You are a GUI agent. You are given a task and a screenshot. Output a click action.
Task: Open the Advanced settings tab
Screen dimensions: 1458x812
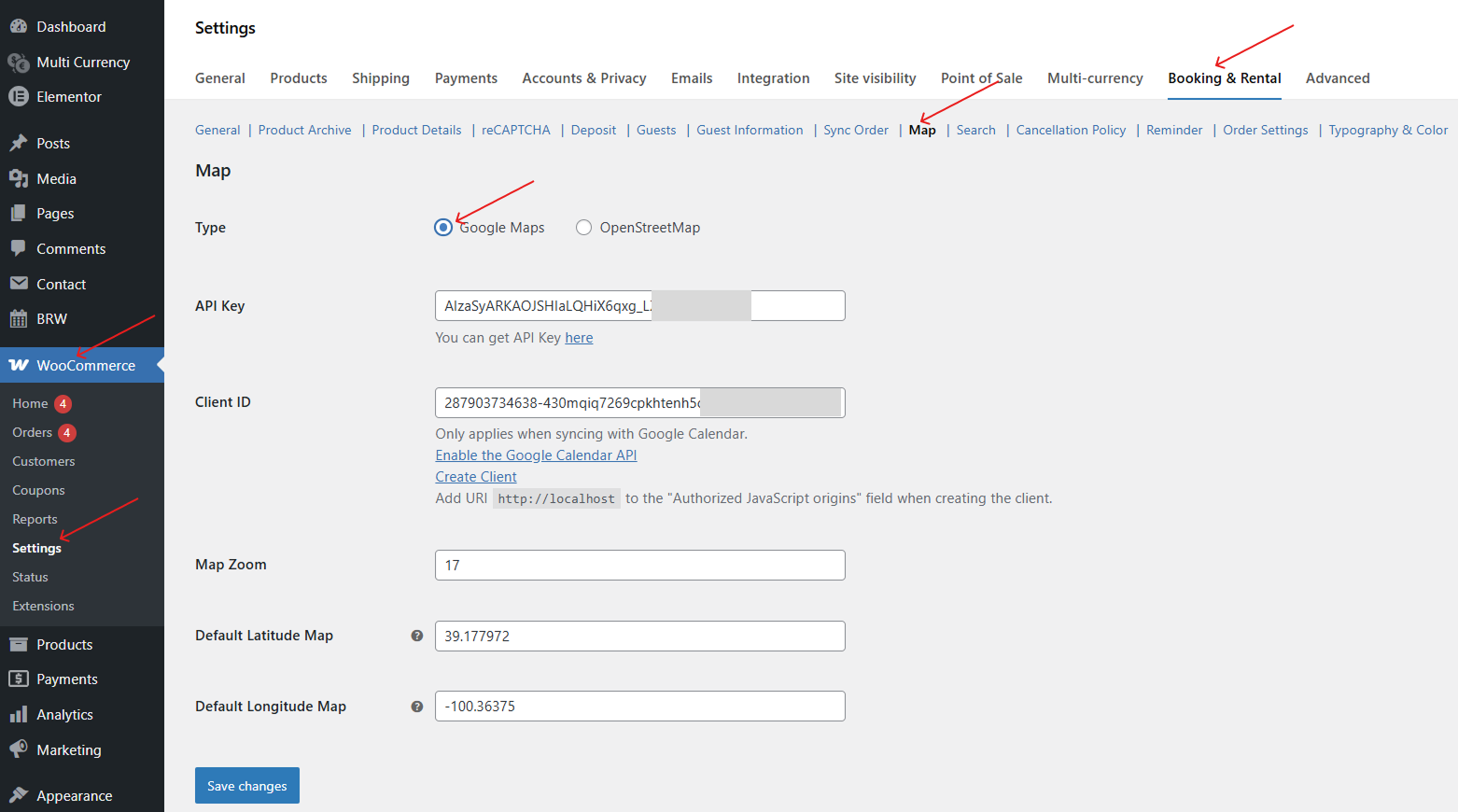[x=1337, y=78]
